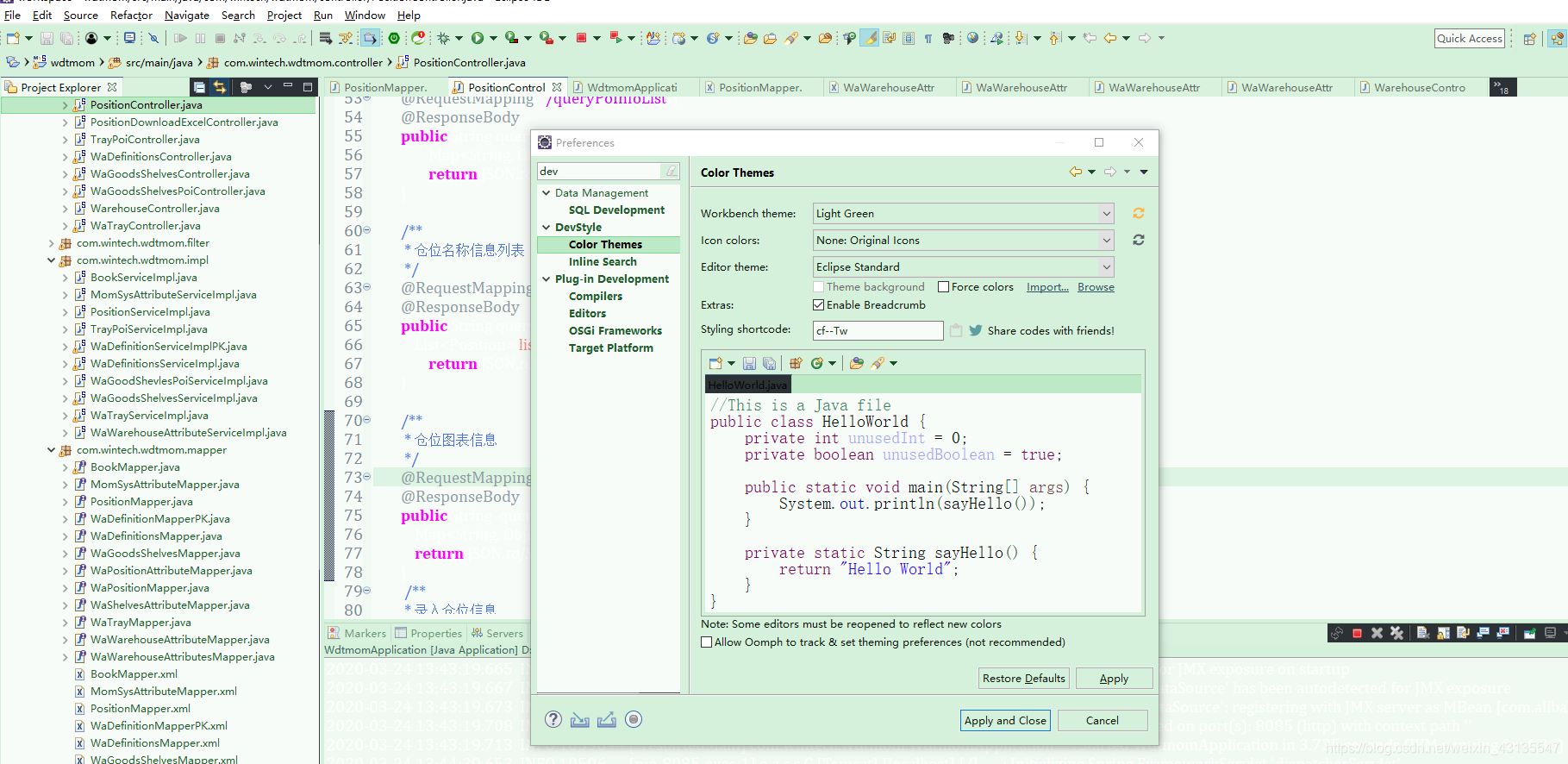Click the clear filter icon in dev search box
Image resolution: width=1568 pixels, height=764 pixels.
click(671, 171)
